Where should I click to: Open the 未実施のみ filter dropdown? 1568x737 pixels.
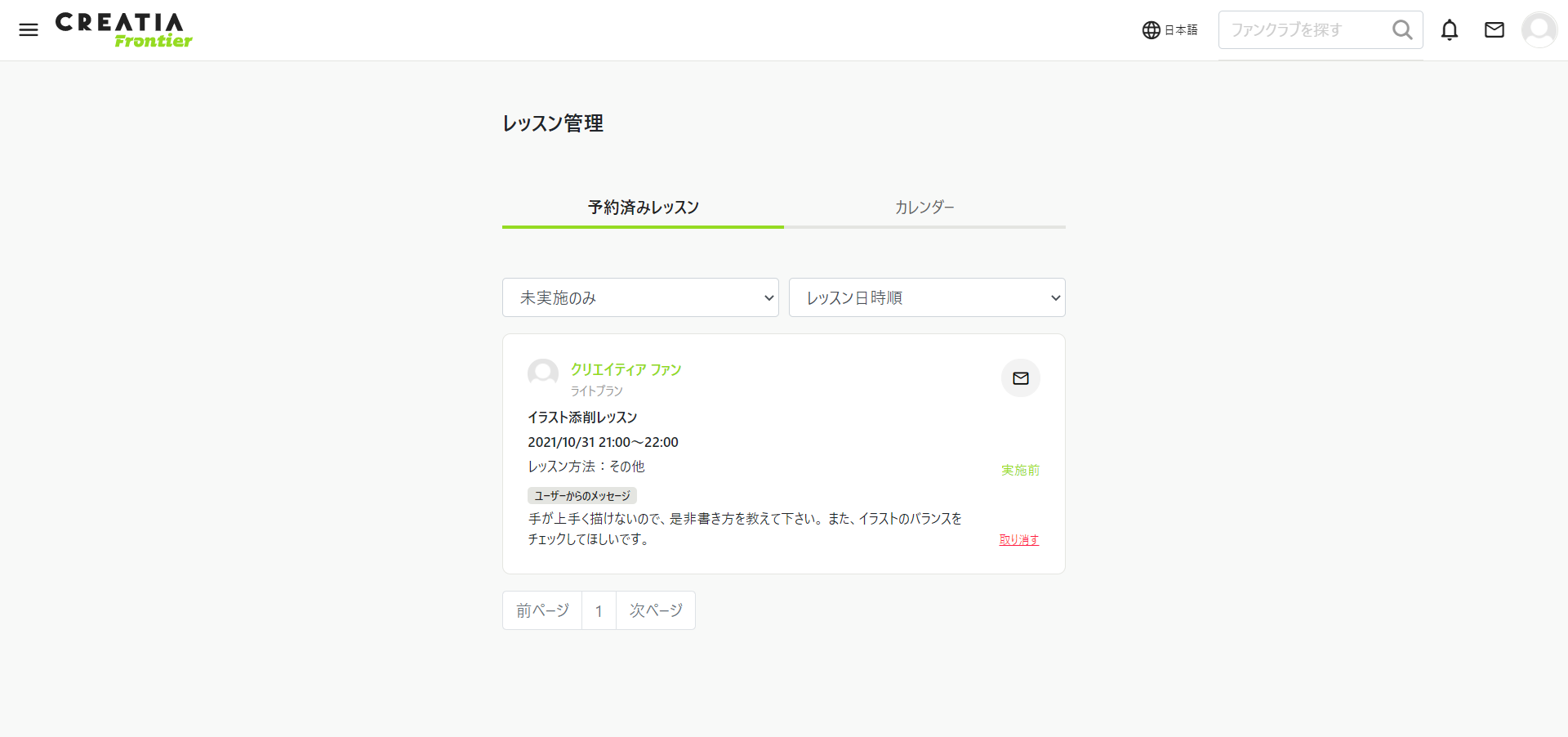click(640, 297)
